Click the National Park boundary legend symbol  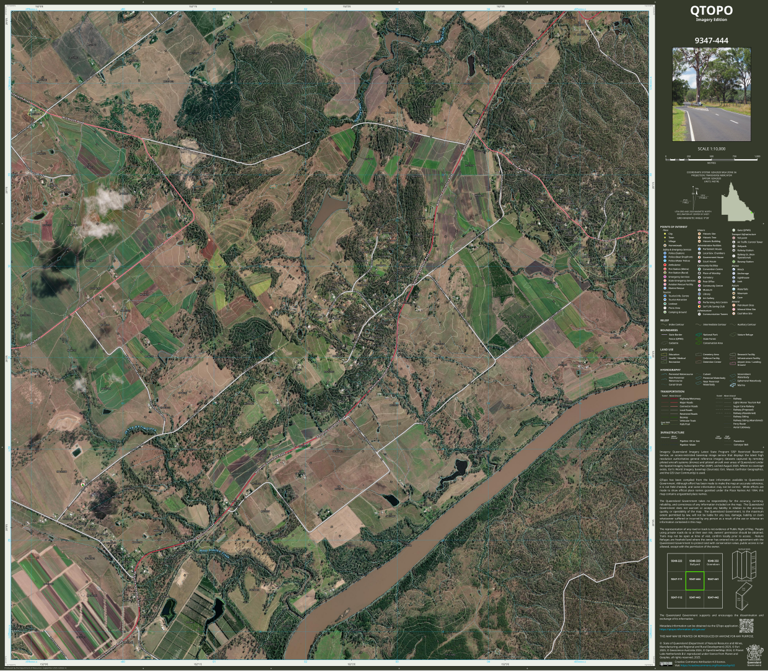click(698, 335)
